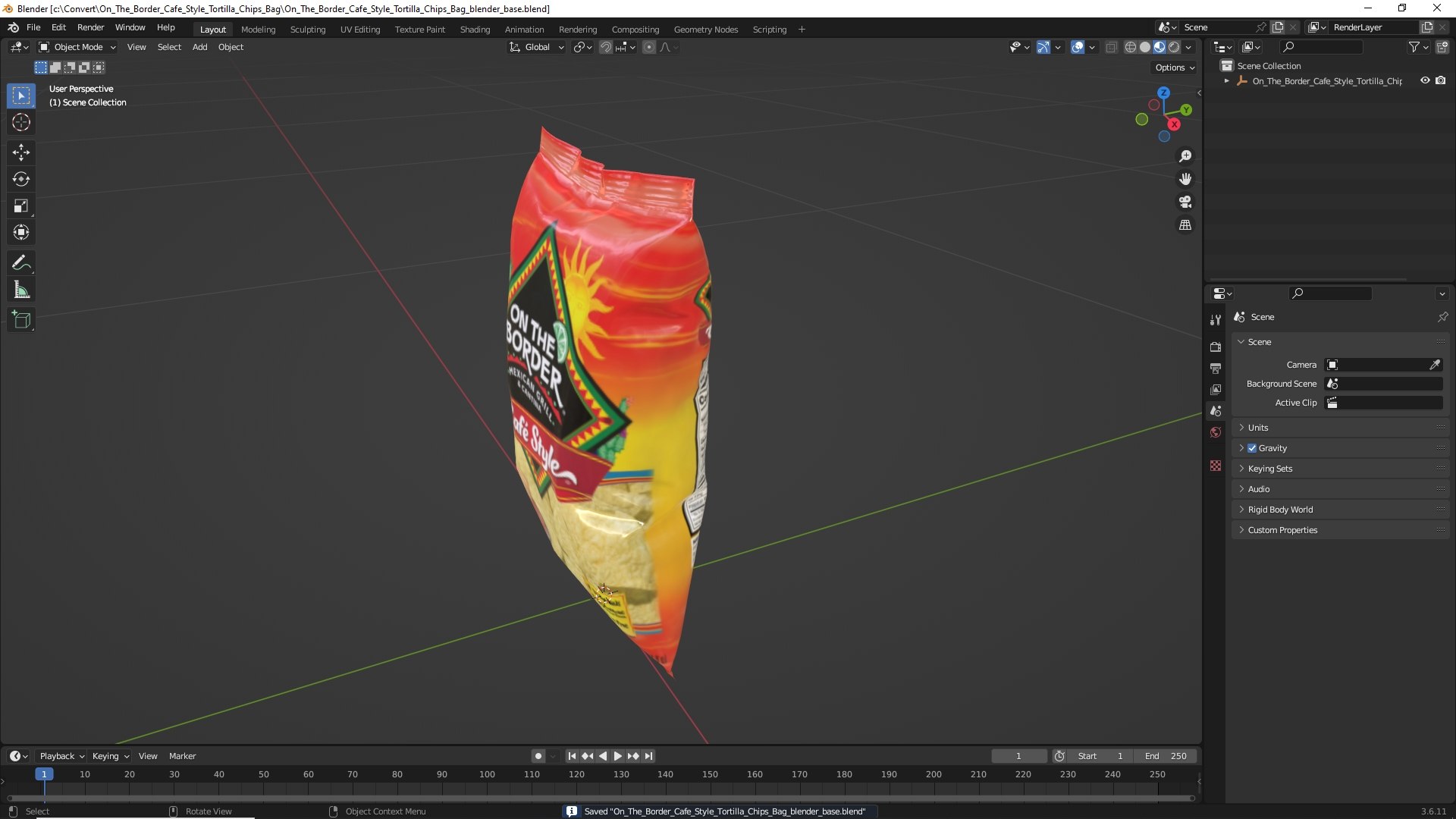The image size is (1456, 819).
Task: Switch orthographic/perspective grid icon
Action: pyautogui.click(x=1185, y=225)
